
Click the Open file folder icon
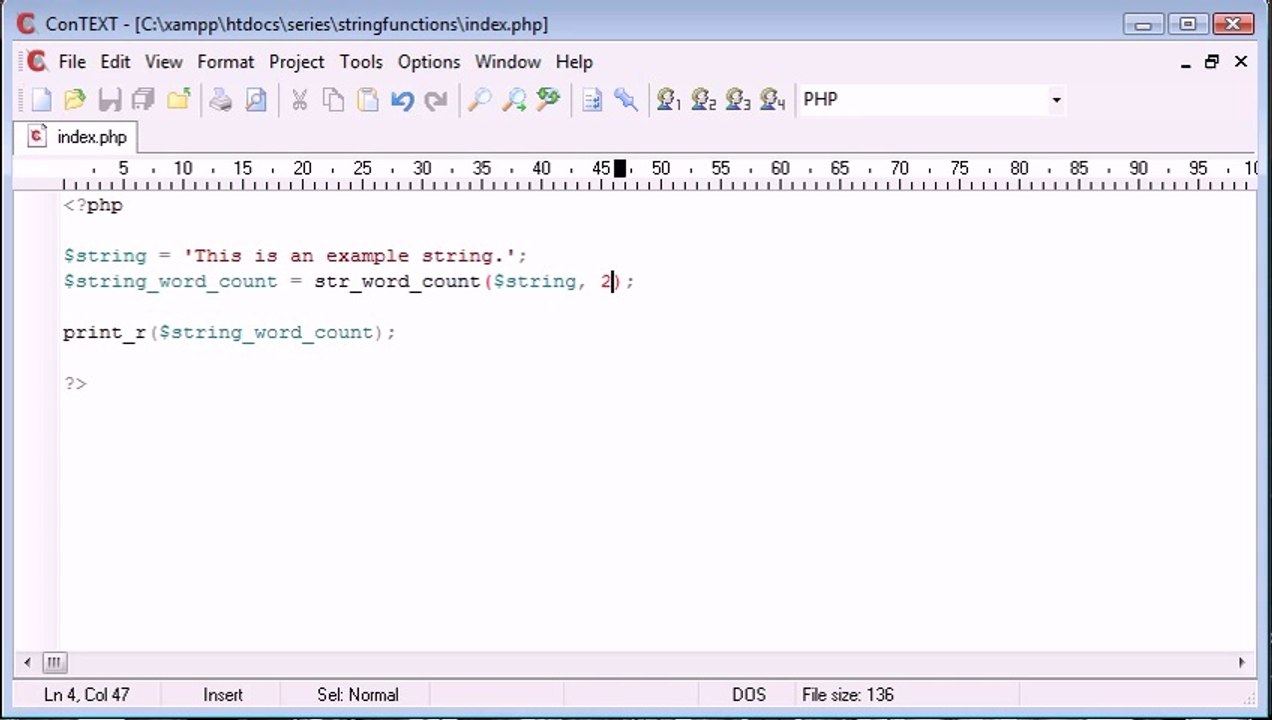tap(75, 99)
